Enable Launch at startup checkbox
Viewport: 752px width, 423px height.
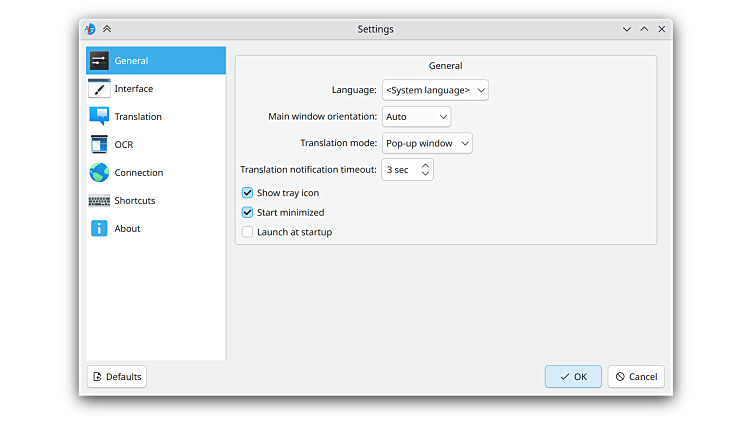coord(247,232)
